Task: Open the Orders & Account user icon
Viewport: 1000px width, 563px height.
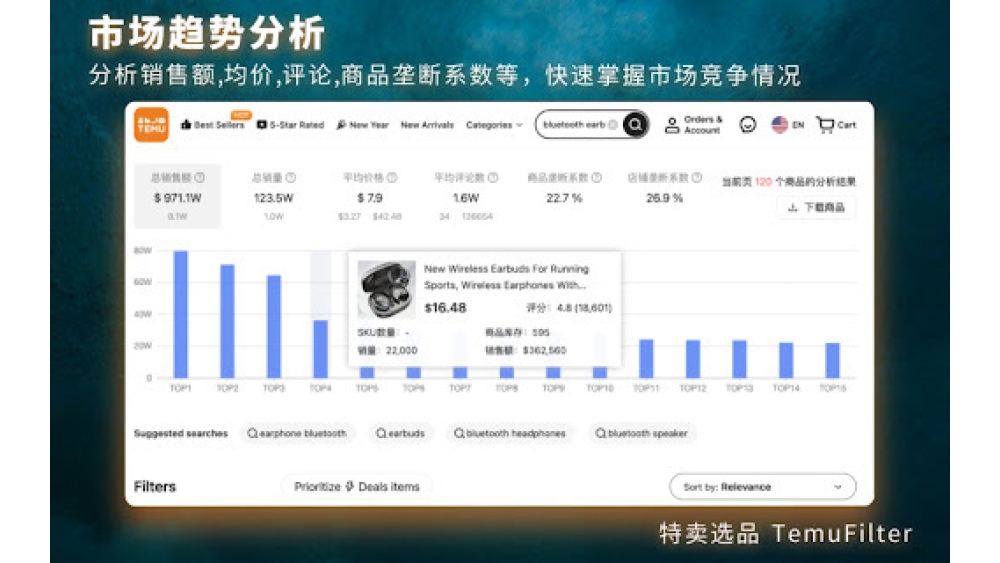Action: pyautogui.click(x=672, y=125)
